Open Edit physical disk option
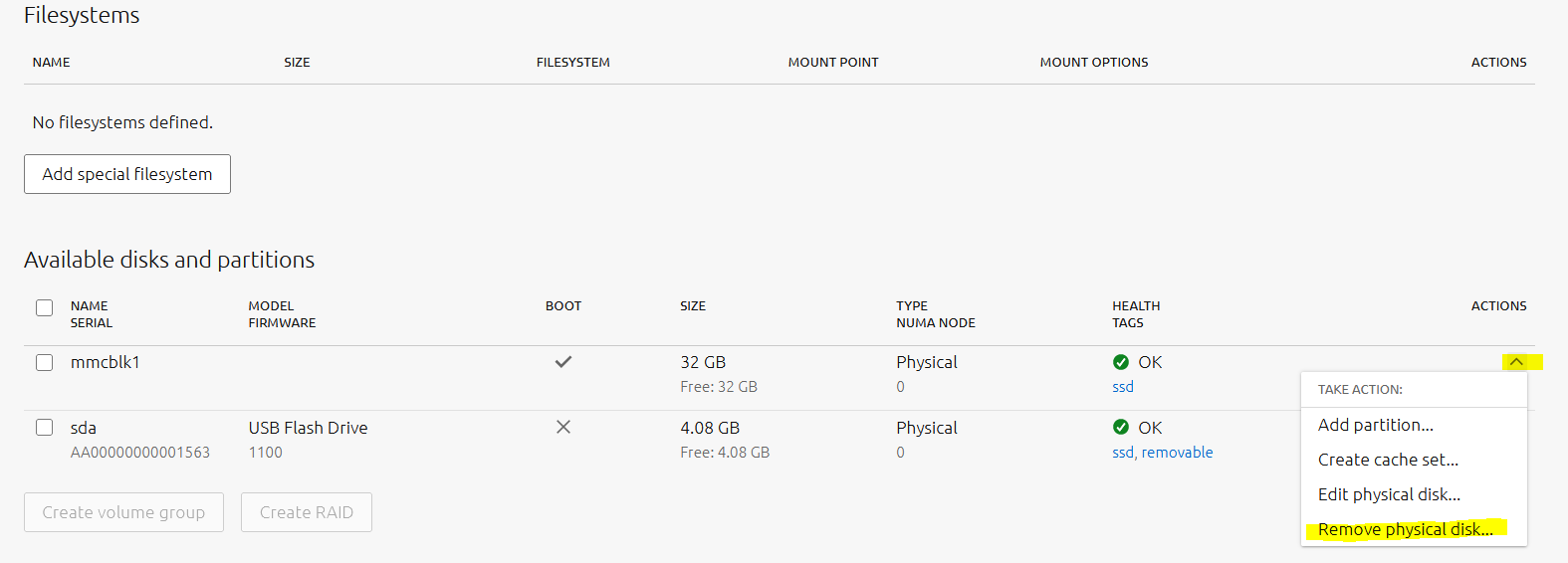The height and width of the screenshot is (563, 1568). pyautogui.click(x=1389, y=494)
